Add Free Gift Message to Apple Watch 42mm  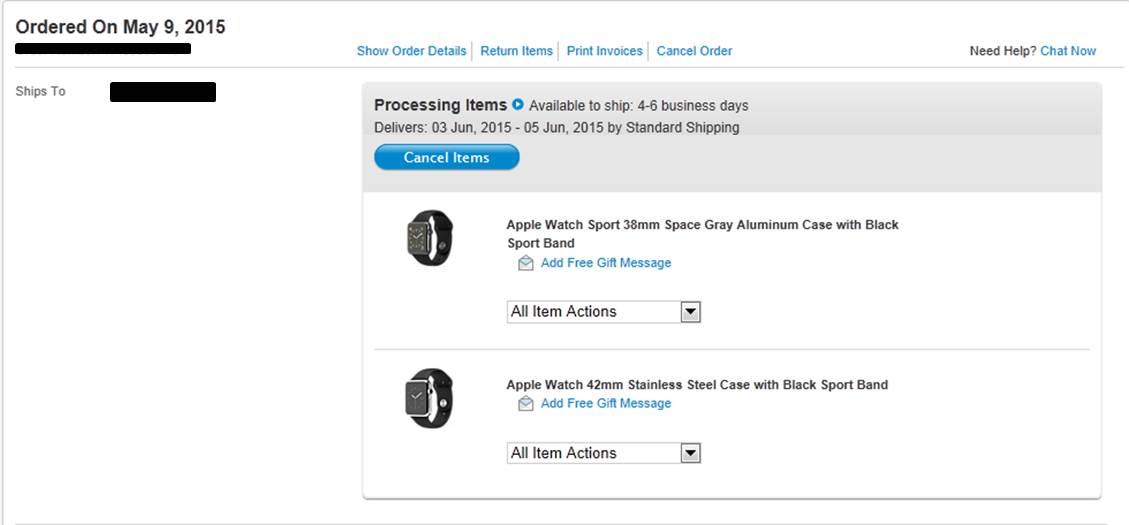coord(606,404)
